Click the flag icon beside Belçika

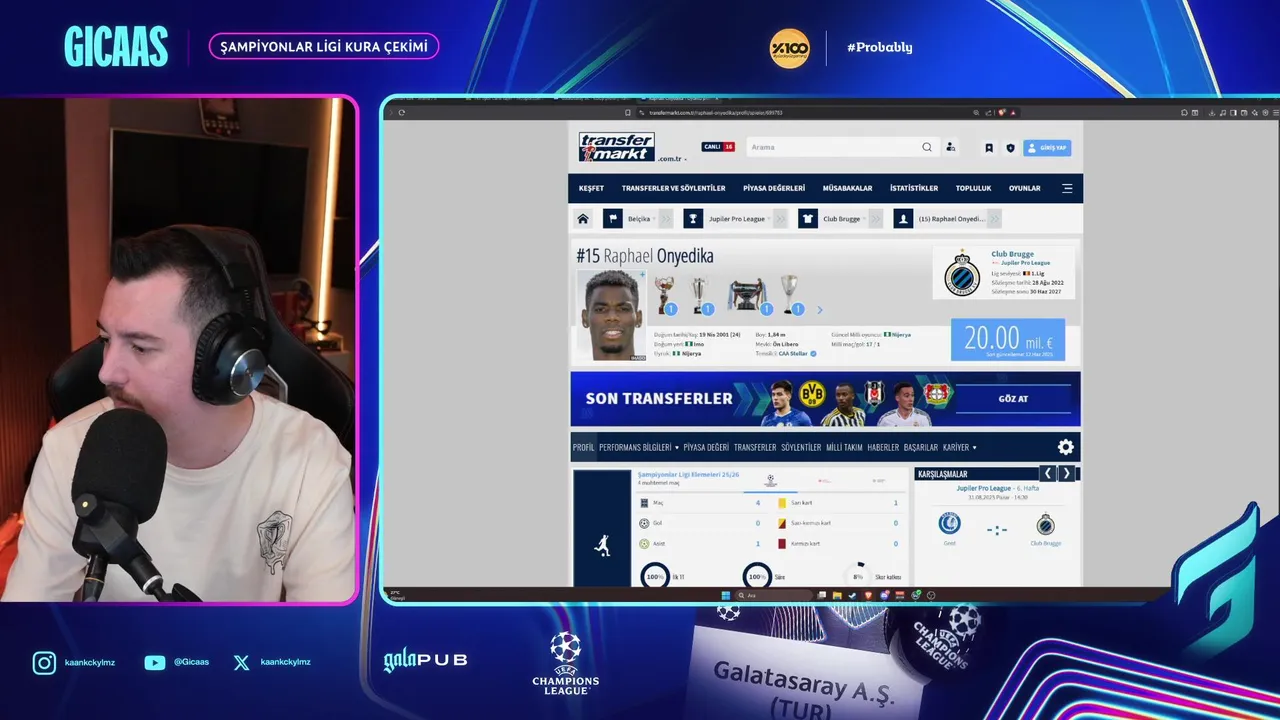coord(613,219)
